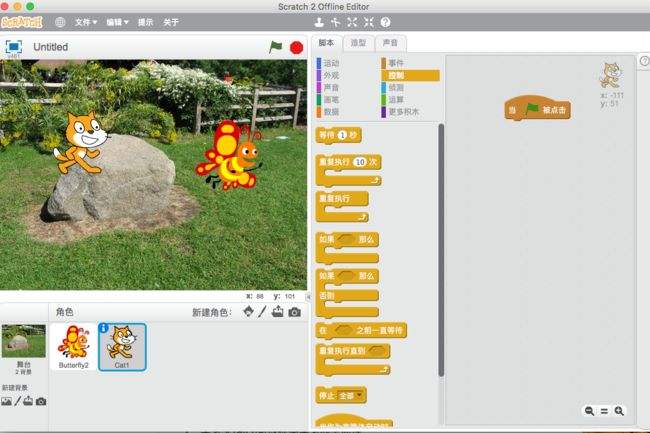
Task: Open the 提示 menu item
Action: [x=146, y=22]
